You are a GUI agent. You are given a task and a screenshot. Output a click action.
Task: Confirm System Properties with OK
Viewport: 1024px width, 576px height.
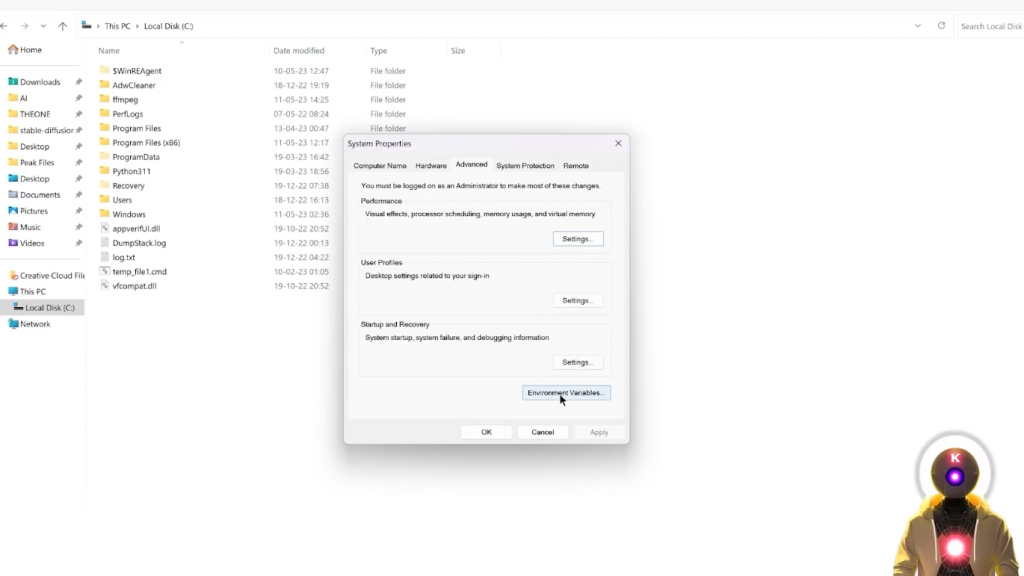coord(487,432)
